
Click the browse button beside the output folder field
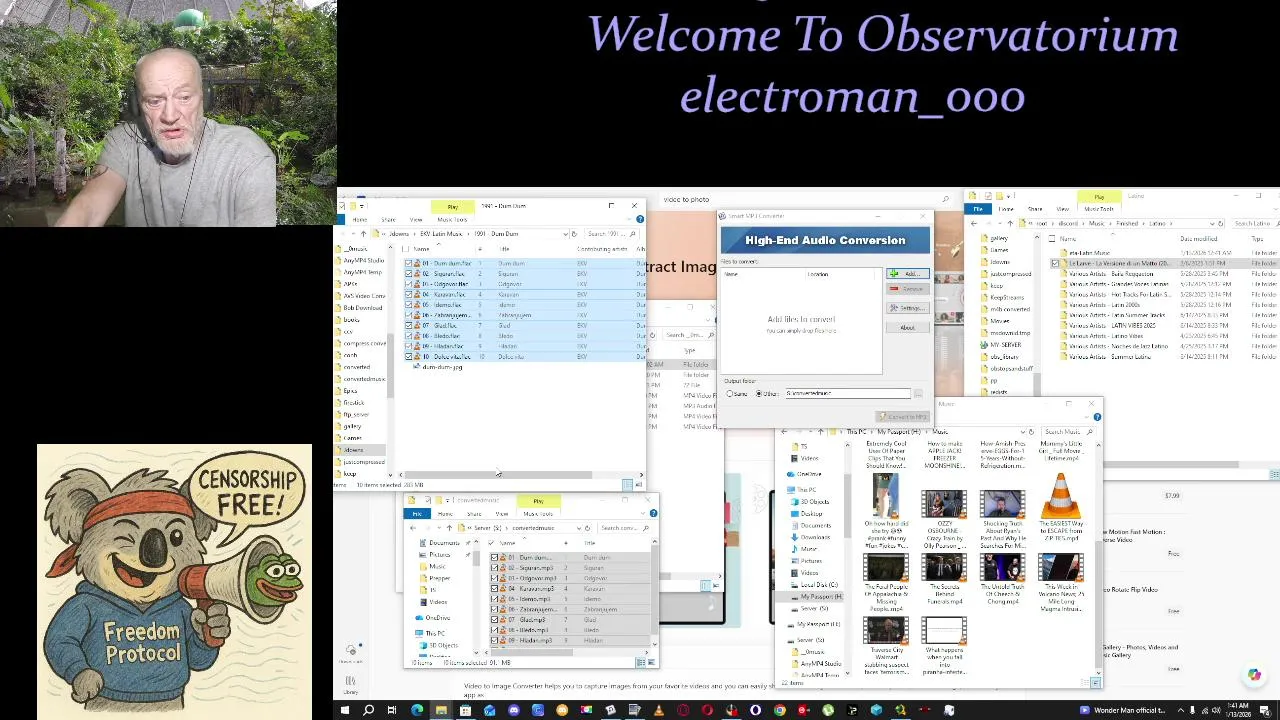coord(918,393)
